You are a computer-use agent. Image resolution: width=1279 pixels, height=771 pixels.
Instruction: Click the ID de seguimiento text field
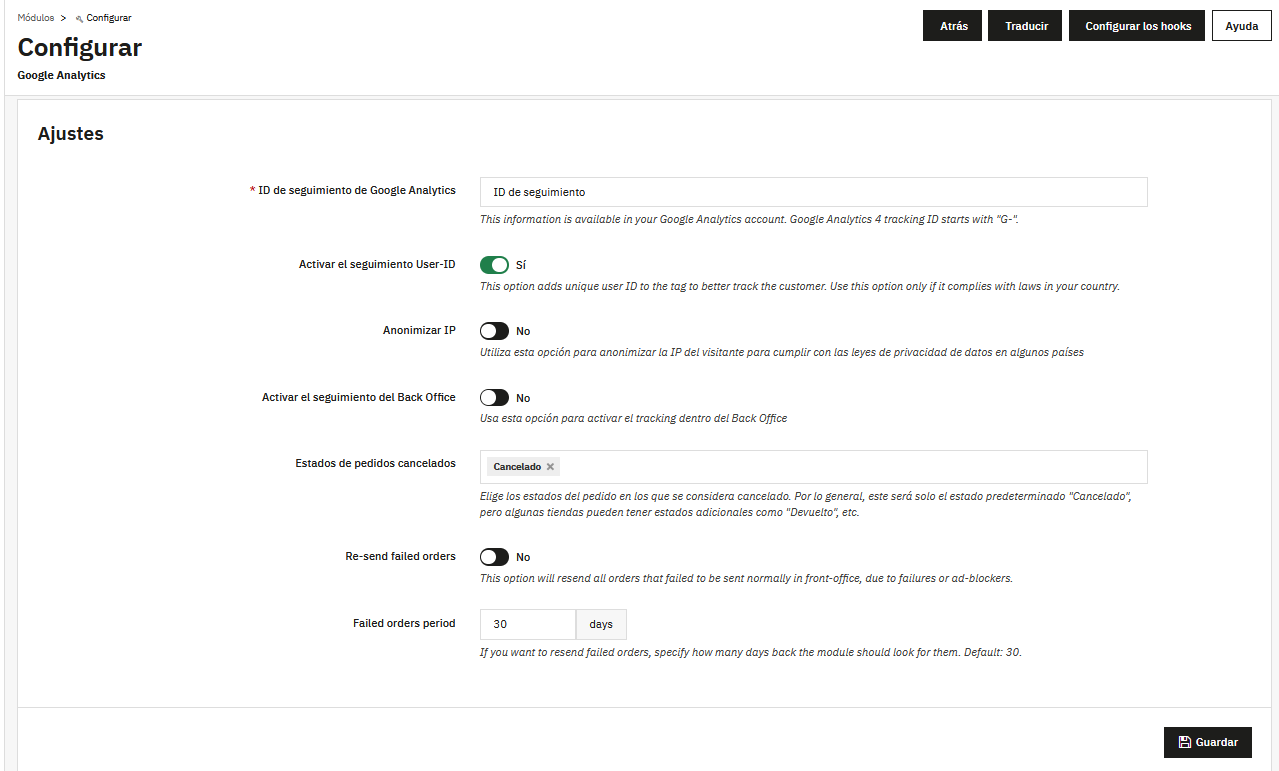tap(813, 191)
